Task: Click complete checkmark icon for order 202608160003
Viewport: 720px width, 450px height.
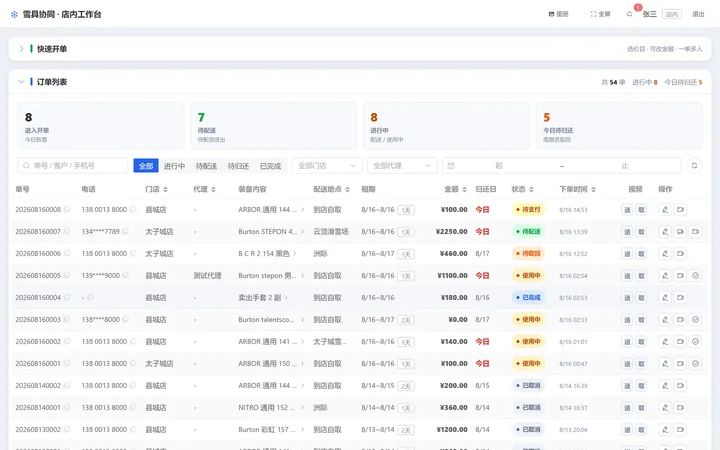Action: [695, 320]
